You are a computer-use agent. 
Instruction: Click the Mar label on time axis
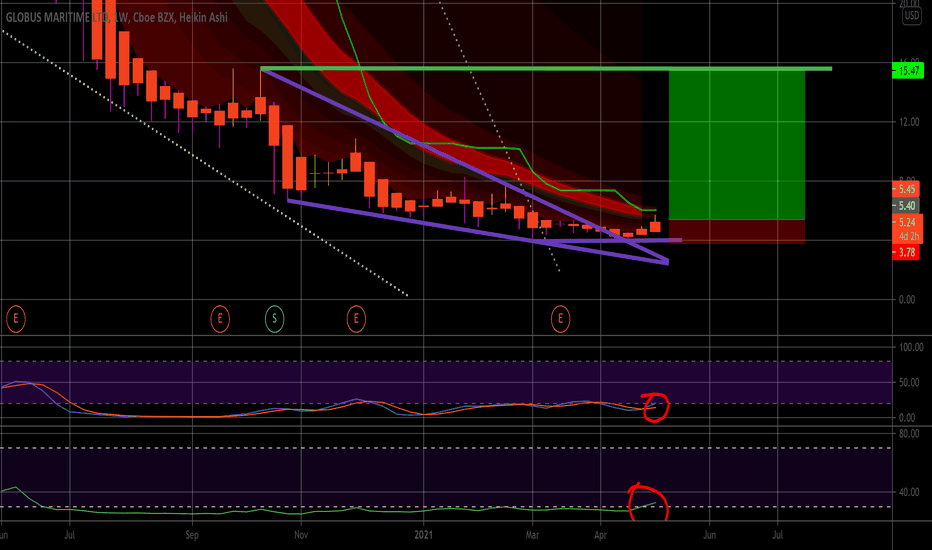coord(532,535)
